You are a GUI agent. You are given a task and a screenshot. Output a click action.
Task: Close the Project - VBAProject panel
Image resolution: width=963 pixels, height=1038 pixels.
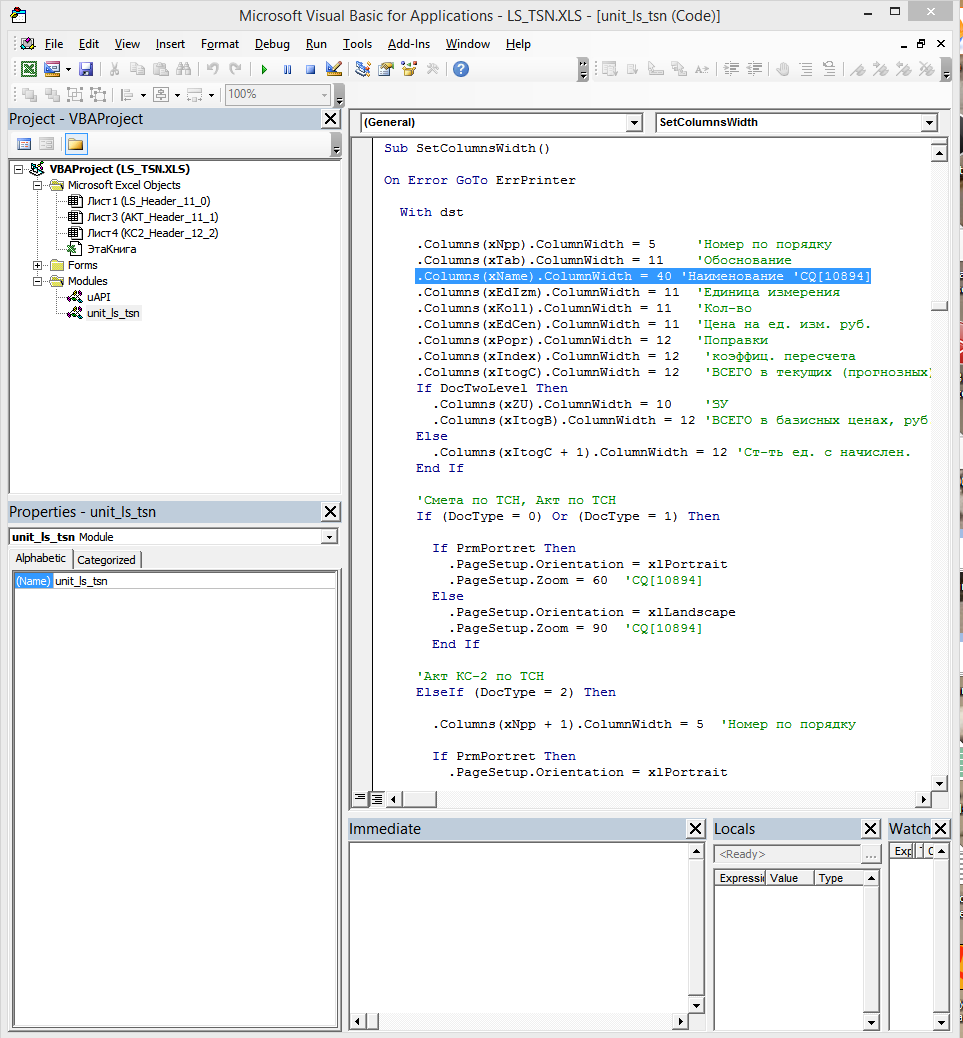pyautogui.click(x=330, y=118)
